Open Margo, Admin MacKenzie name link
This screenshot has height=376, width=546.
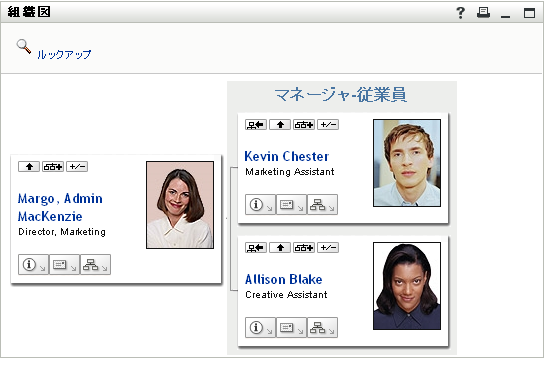pos(60,207)
